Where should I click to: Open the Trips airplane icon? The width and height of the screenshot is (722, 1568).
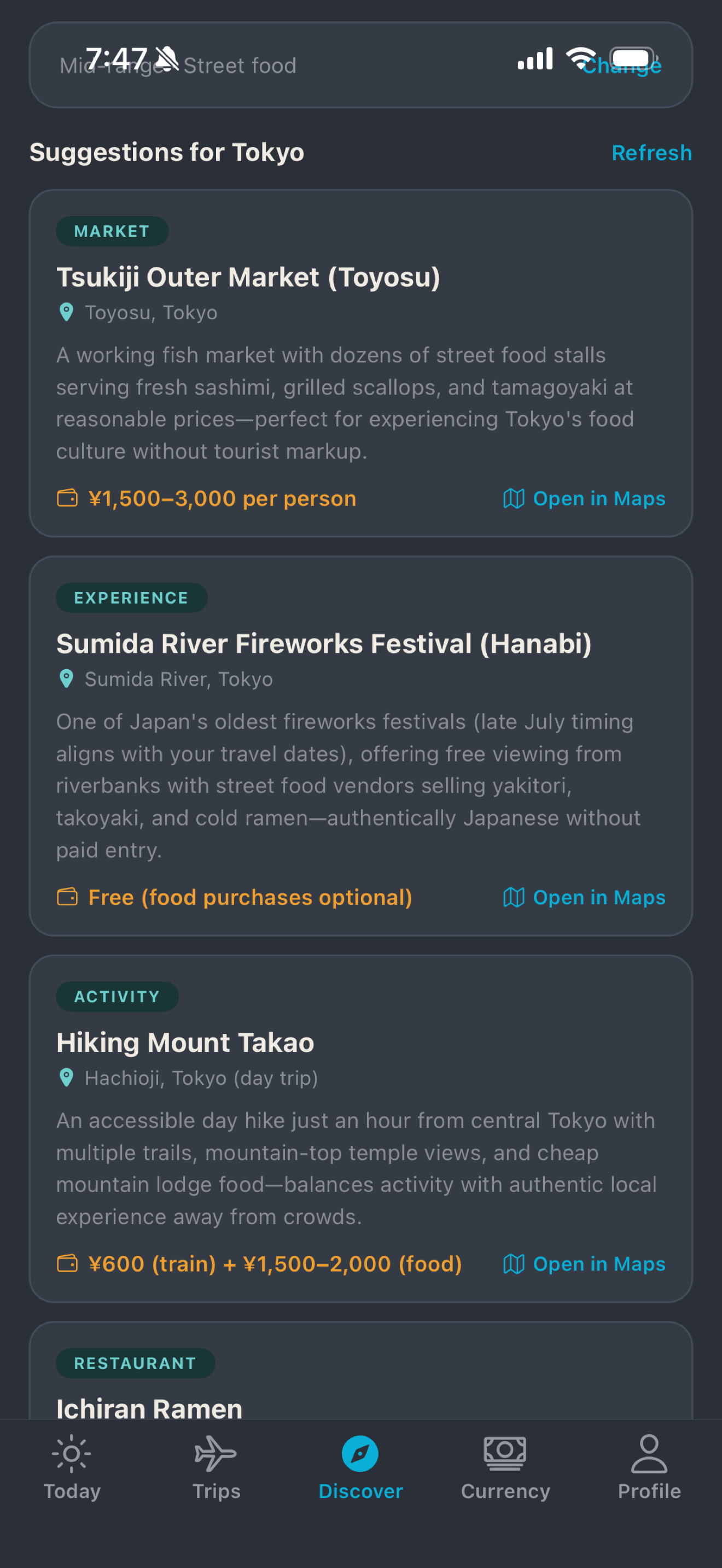(x=216, y=1454)
